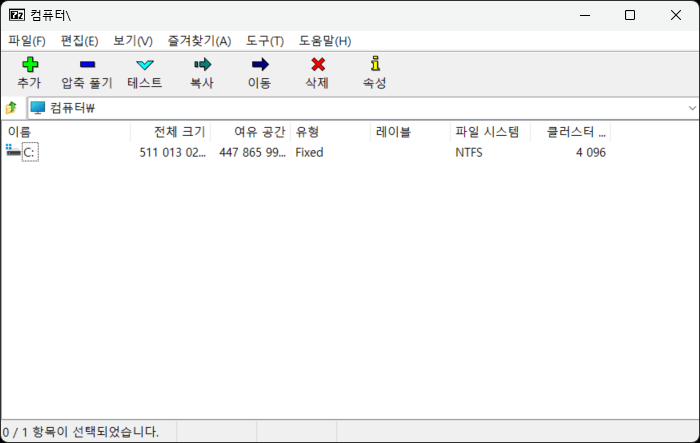Select the C: drive entry
Screen dimensions: 700x443
click(x=30, y=152)
